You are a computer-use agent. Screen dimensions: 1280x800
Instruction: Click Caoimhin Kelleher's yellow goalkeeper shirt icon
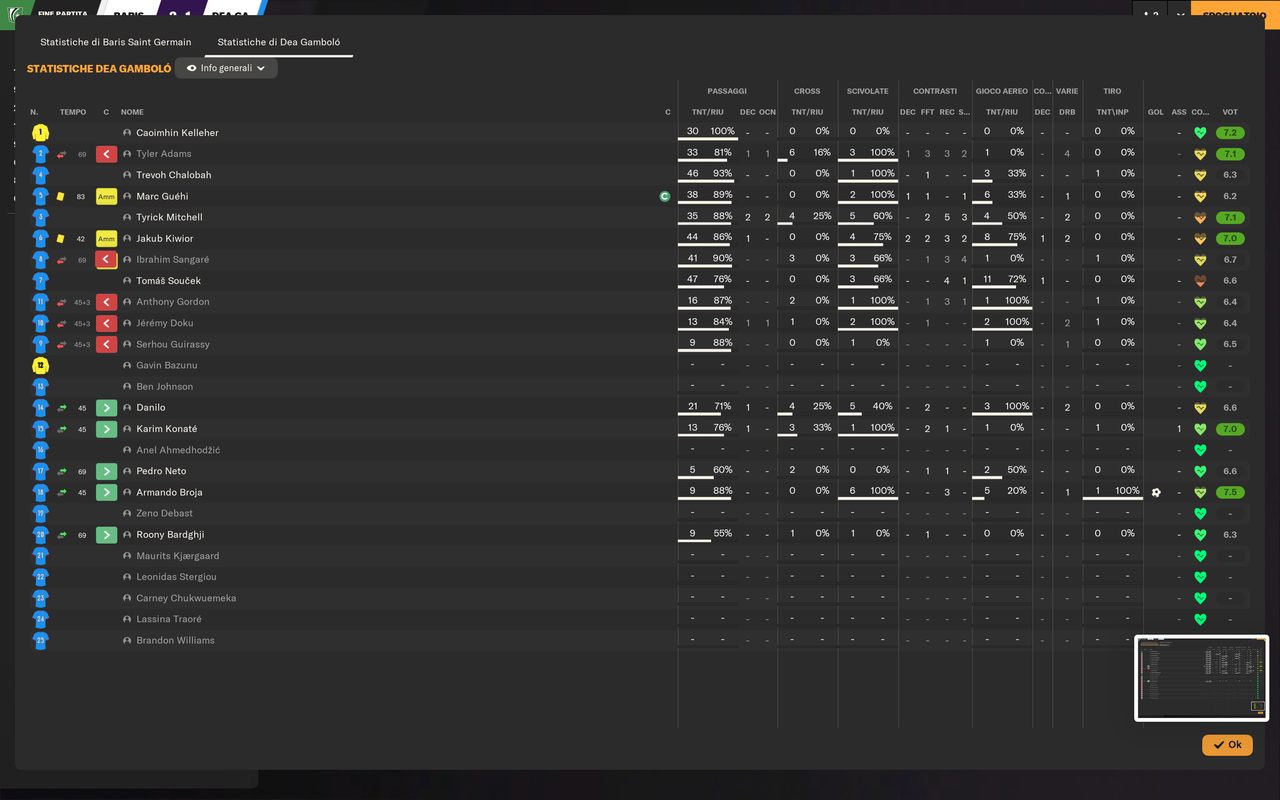pos(40,133)
